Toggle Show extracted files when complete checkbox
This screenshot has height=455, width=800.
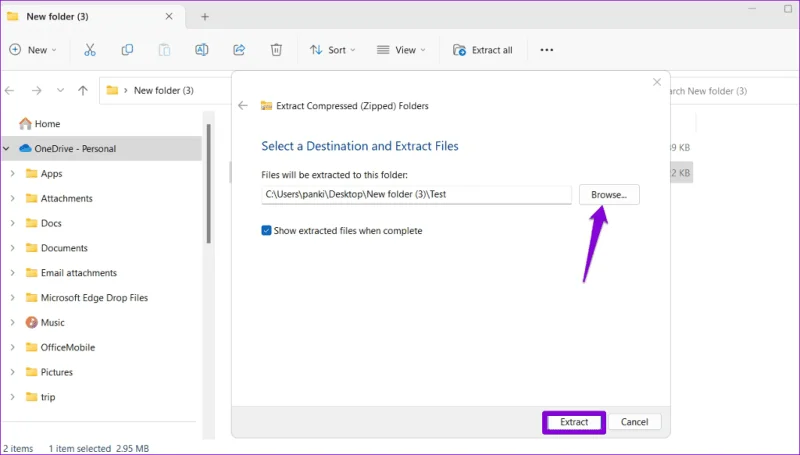(266, 231)
